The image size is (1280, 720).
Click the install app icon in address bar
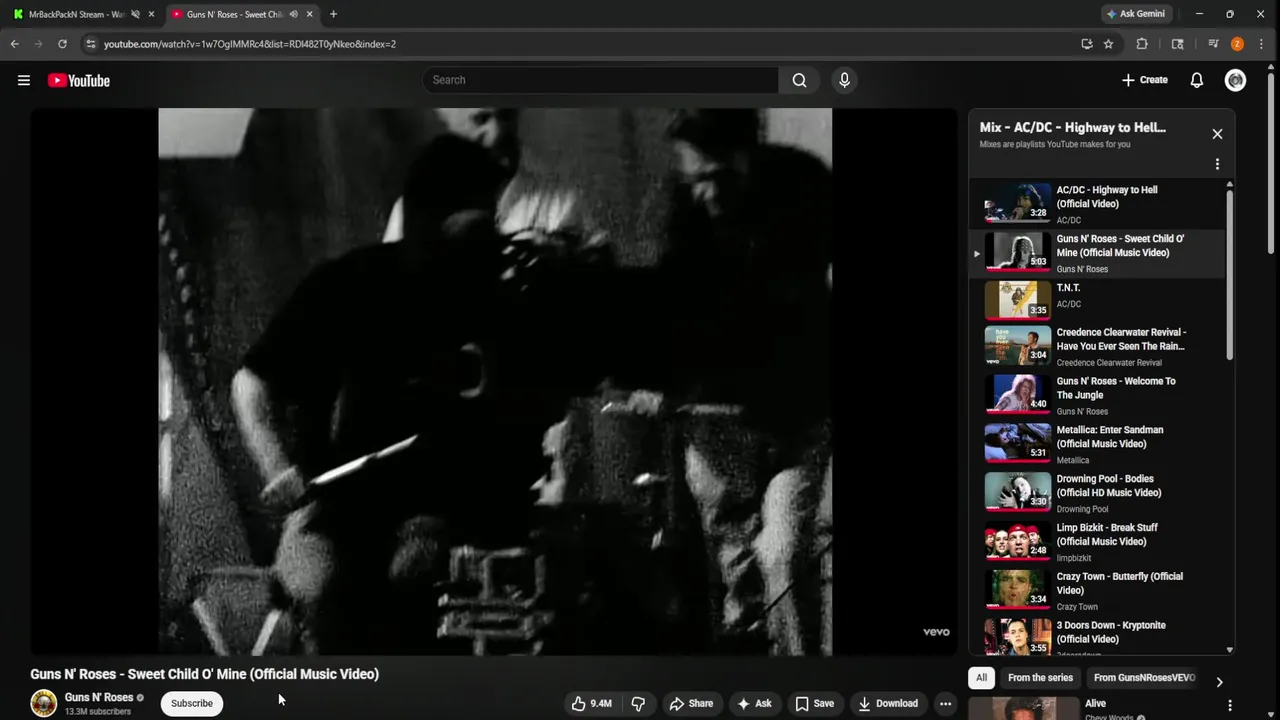pyautogui.click(x=1087, y=44)
